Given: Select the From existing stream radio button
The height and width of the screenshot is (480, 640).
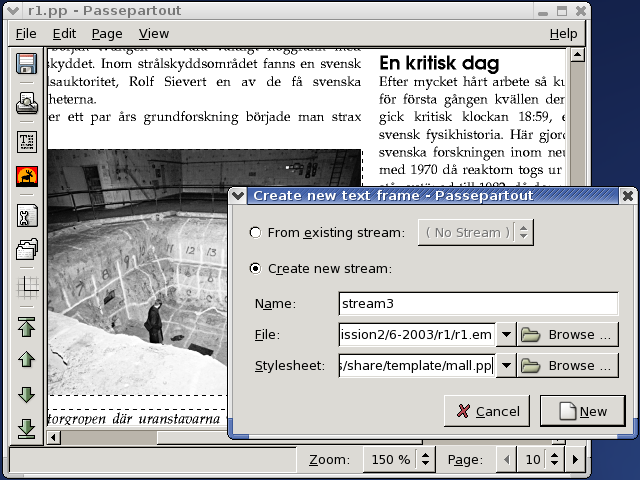Looking at the screenshot, I should tap(256, 233).
